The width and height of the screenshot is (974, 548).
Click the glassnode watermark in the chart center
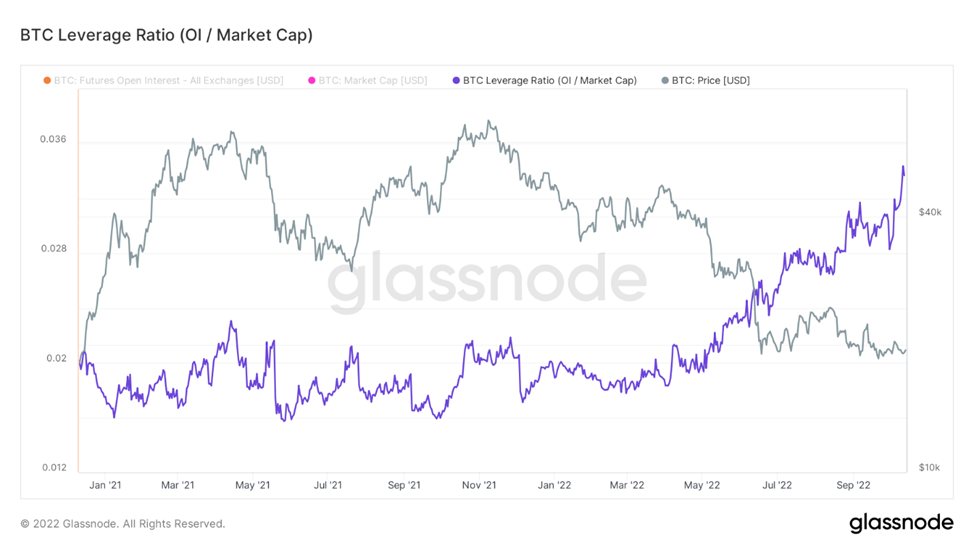tap(487, 281)
